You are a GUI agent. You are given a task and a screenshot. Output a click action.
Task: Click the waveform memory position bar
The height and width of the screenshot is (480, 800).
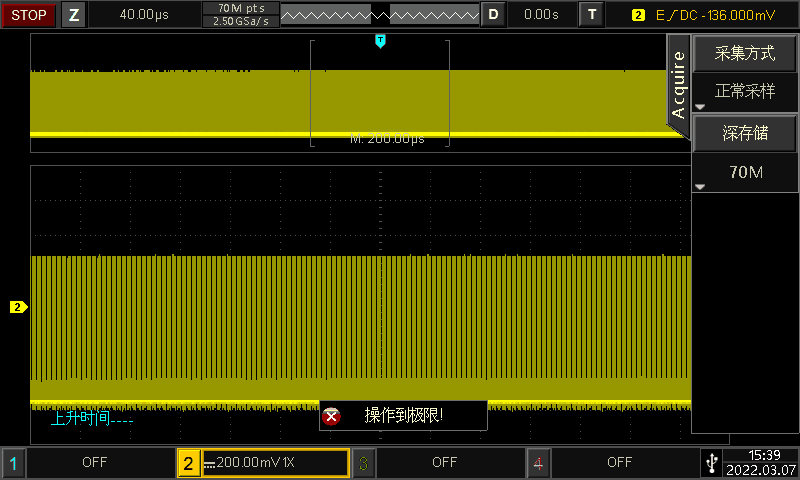[379, 15]
